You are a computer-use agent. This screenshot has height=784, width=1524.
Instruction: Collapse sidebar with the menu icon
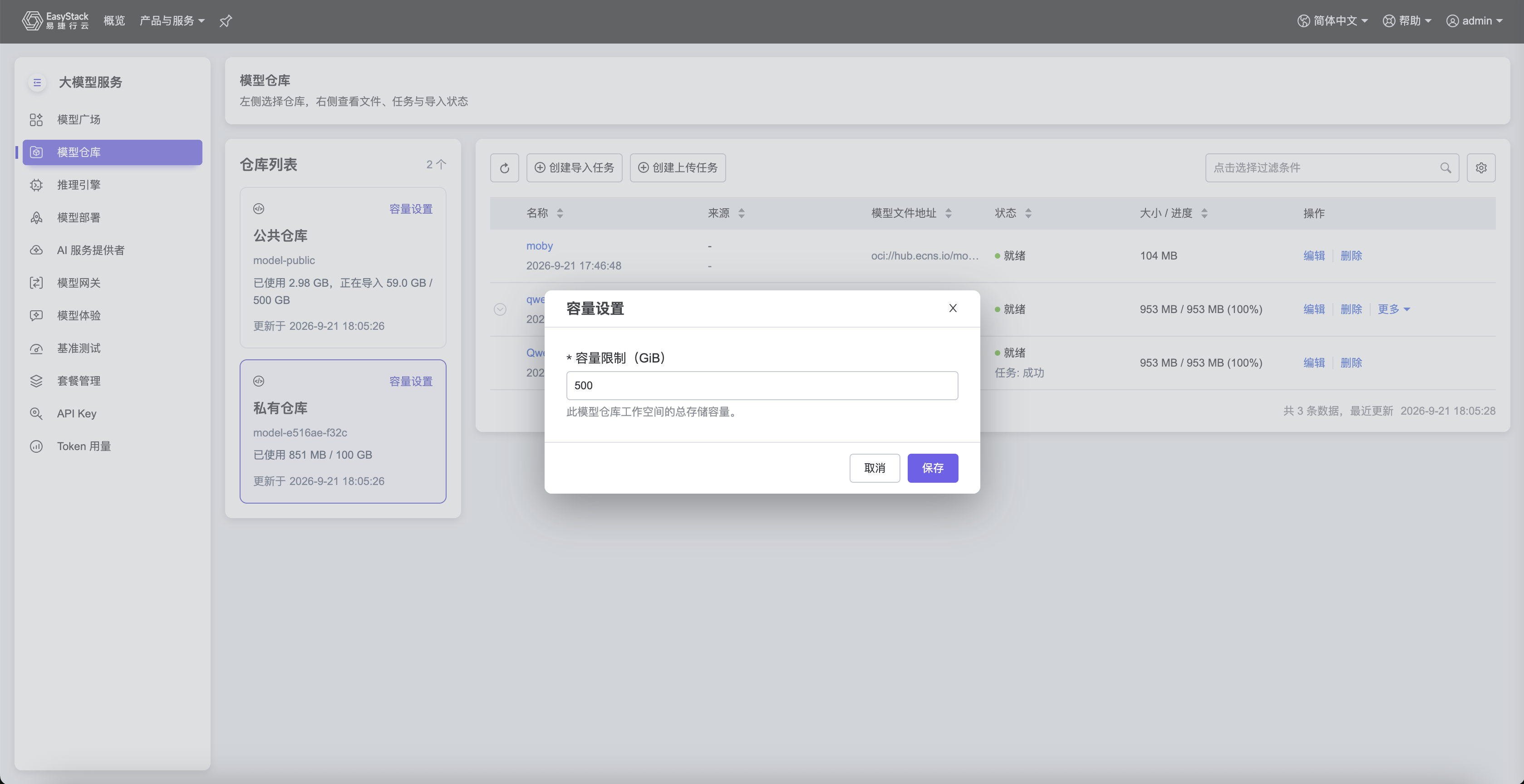coord(37,82)
